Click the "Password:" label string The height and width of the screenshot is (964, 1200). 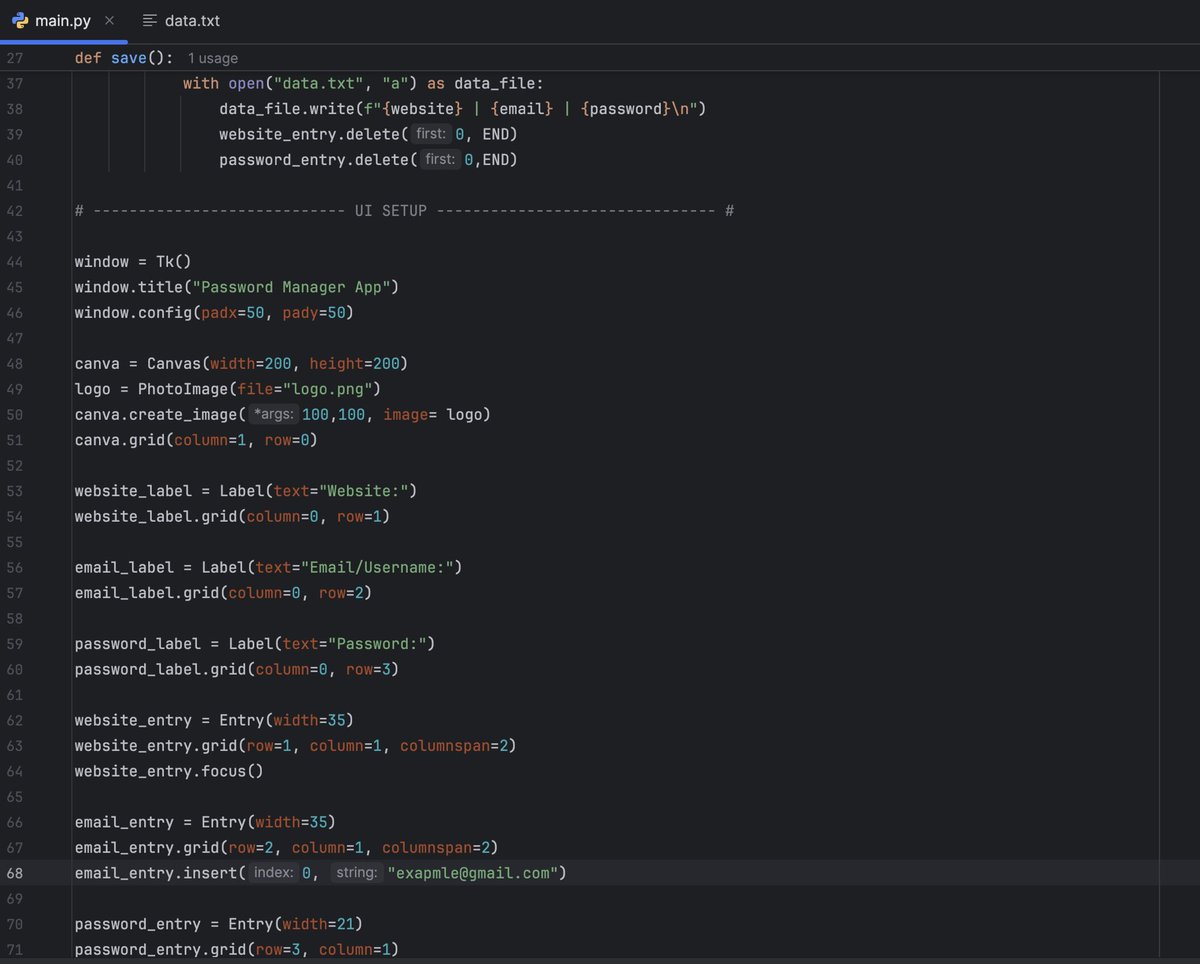coord(377,644)
